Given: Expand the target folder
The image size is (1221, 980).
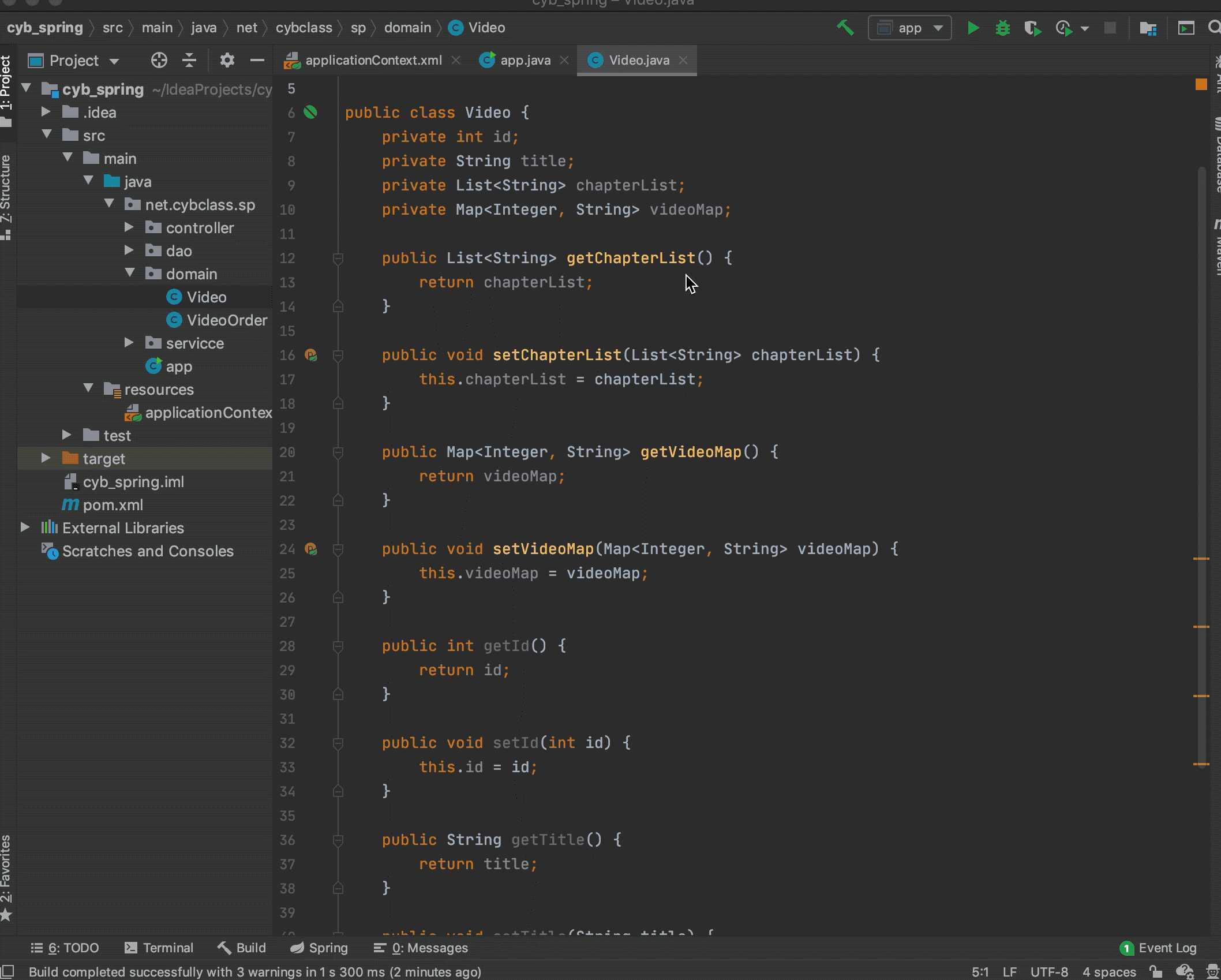Looking at the screenshot, I should click(x=46, y=458).
